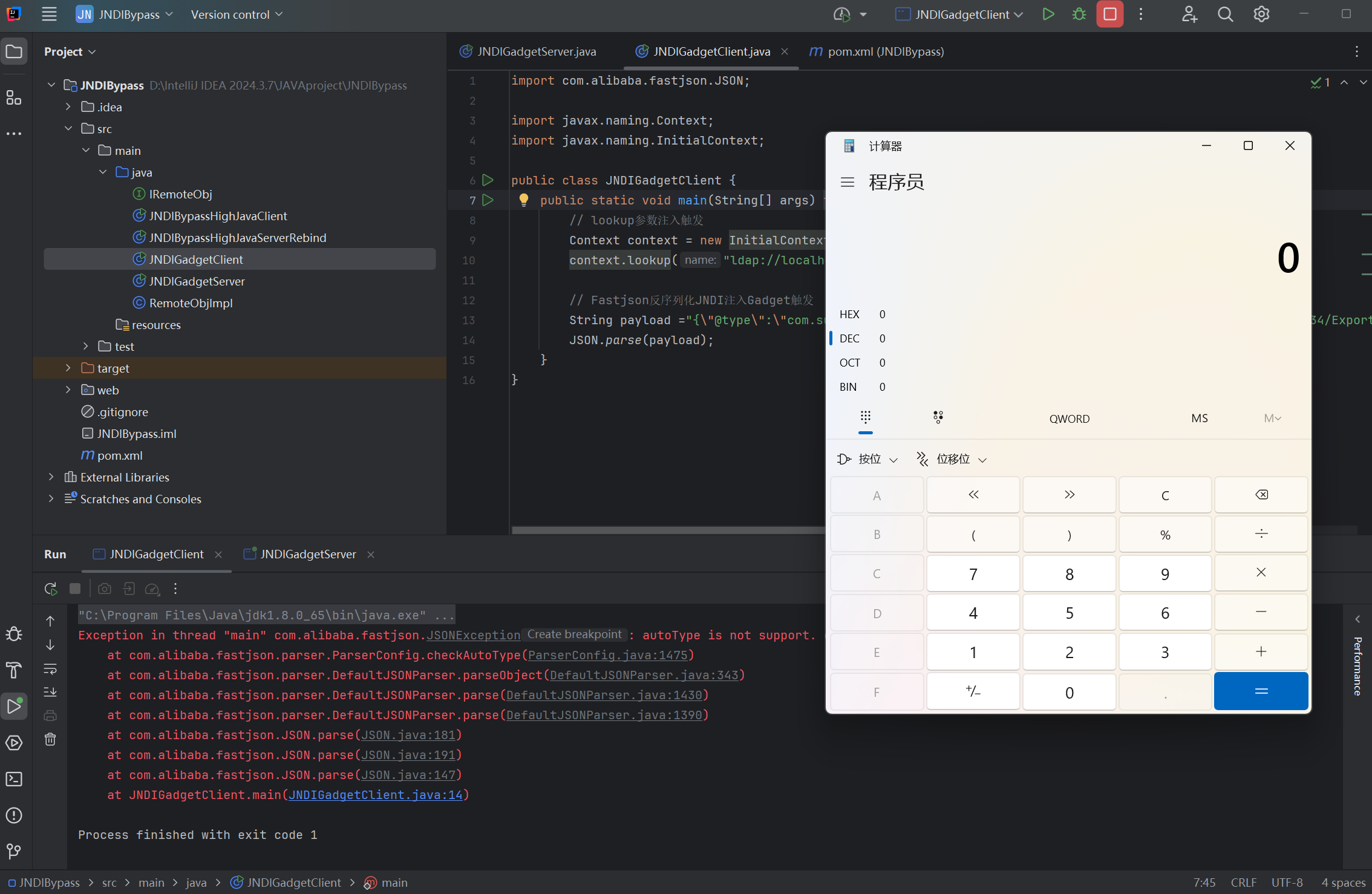Click the calculator backspace key
This screenshot has width=1372, height=894.
click(1261, 495)
